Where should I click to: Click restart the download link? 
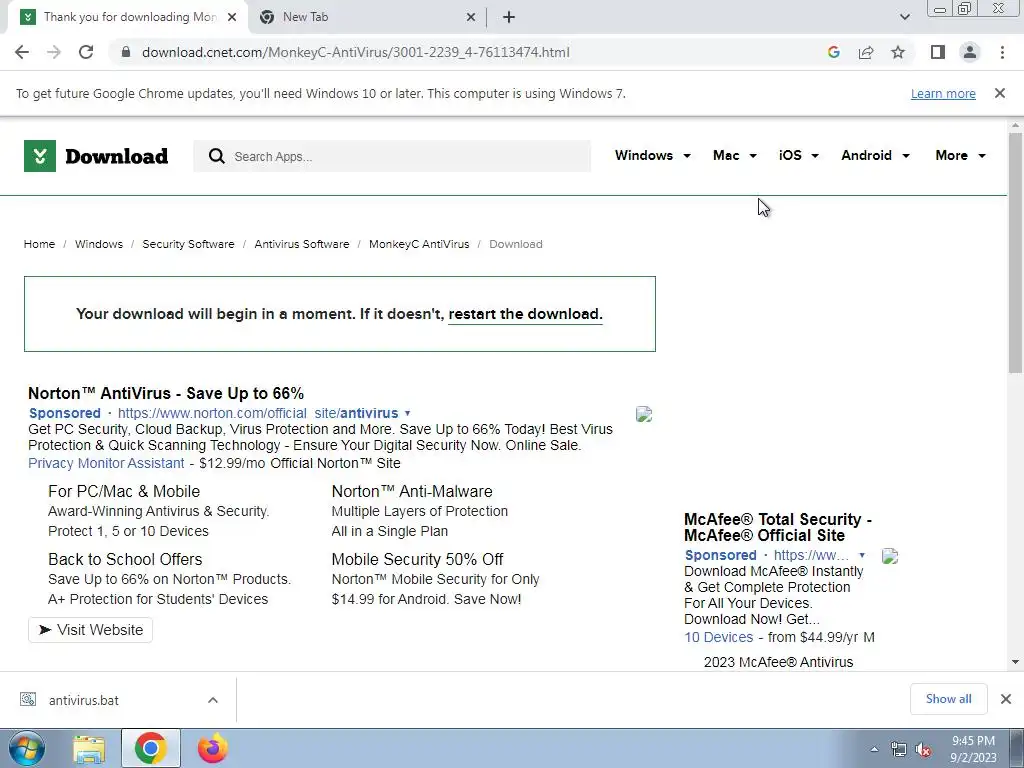pos(525,314)
